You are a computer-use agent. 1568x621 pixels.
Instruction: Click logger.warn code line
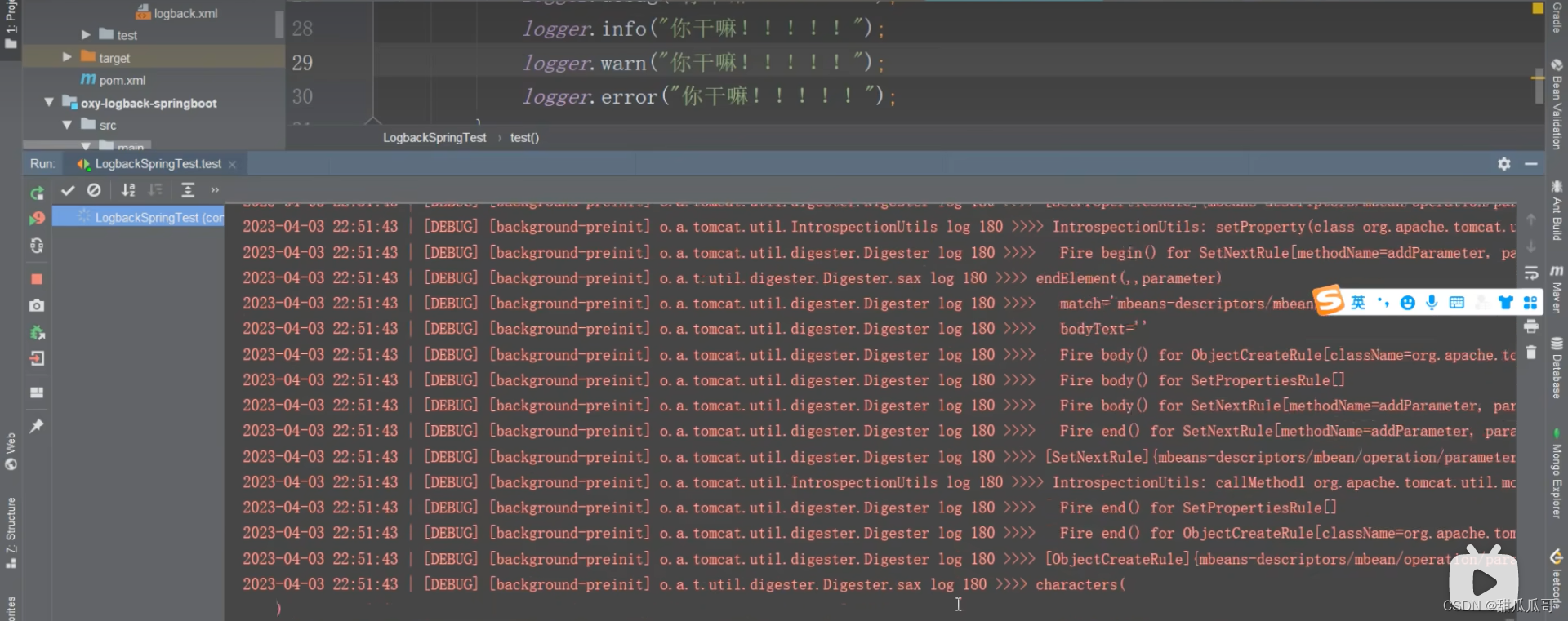point(703,62)
